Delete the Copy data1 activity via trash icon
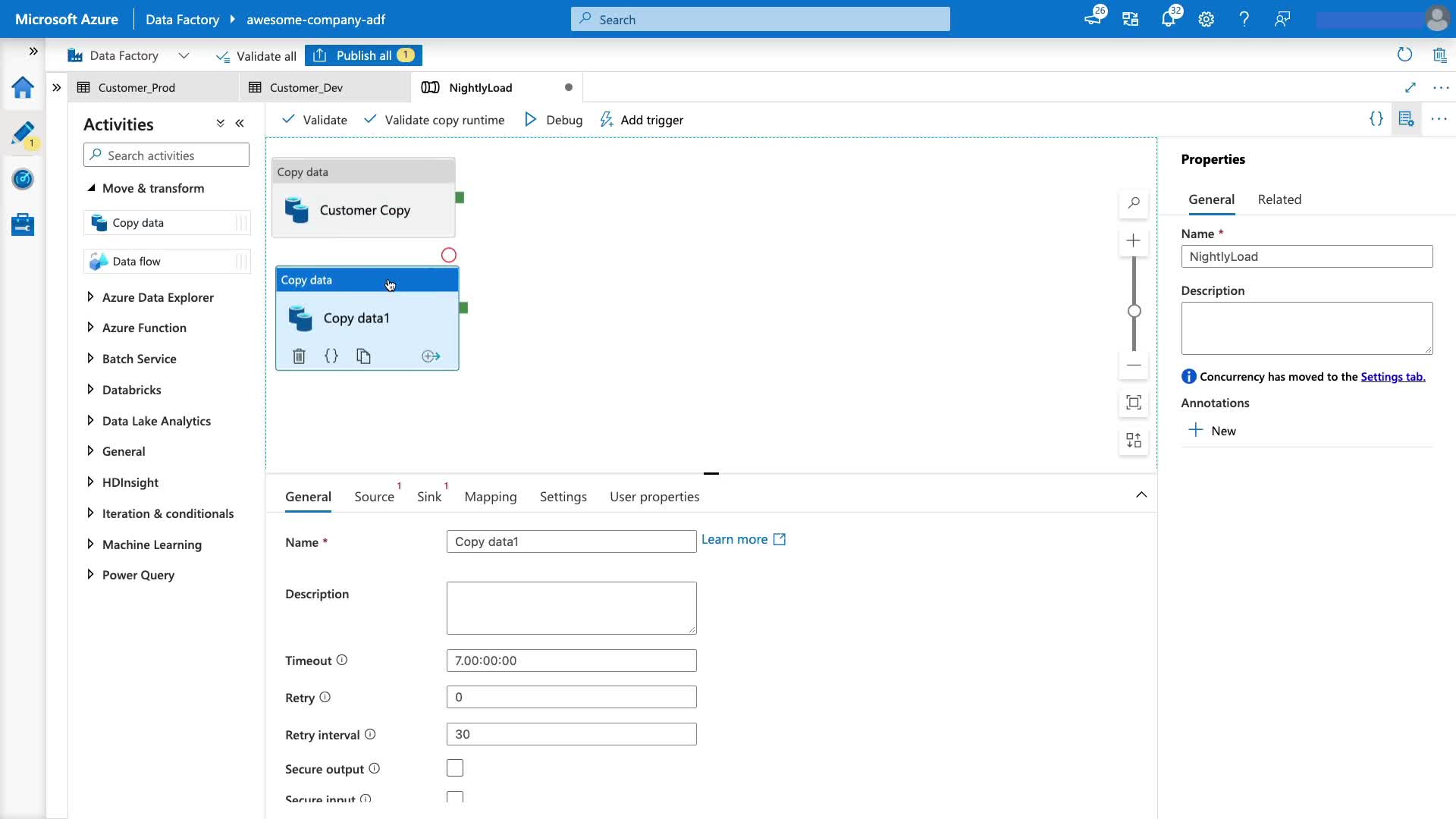The image size is (1456, 819). tap(299, 356)
